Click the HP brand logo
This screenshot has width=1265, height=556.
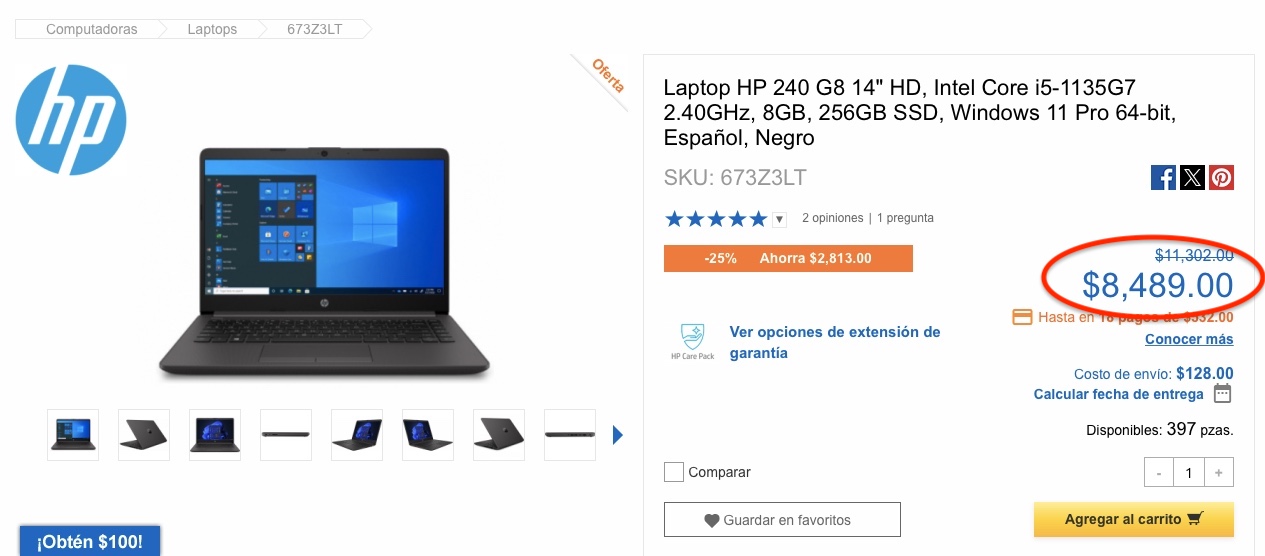[71, 120]
